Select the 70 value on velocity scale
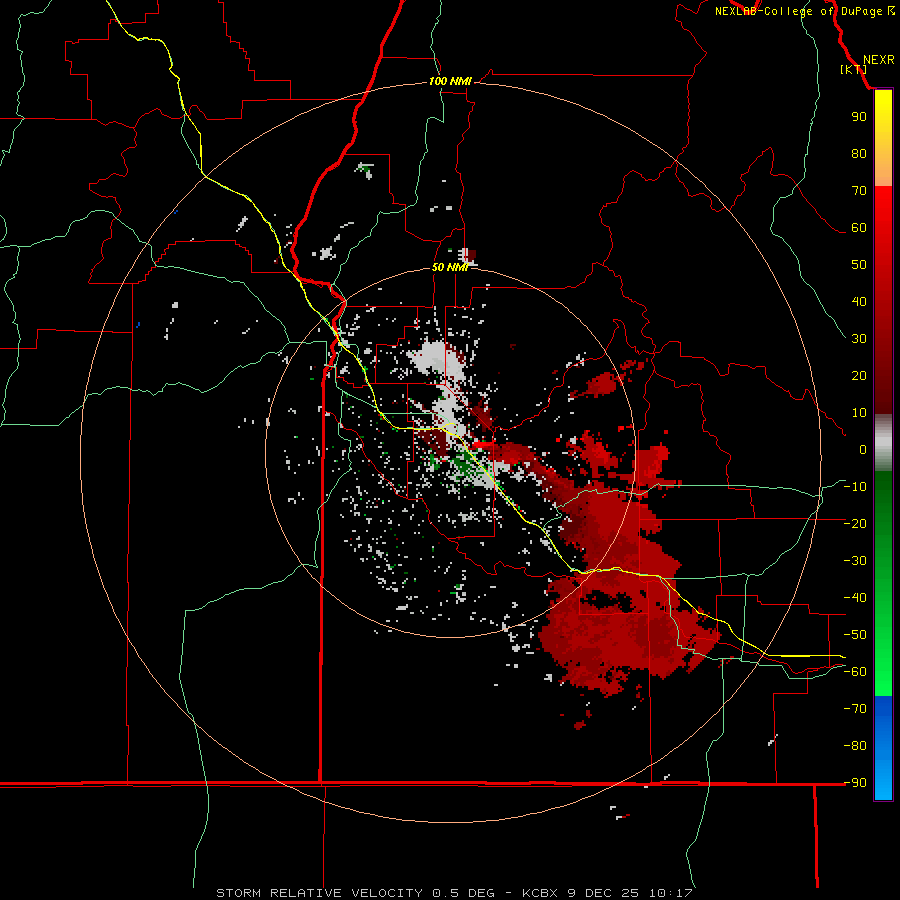The width and height of the screenshot is (900, 900). click(x=859, y=191)
